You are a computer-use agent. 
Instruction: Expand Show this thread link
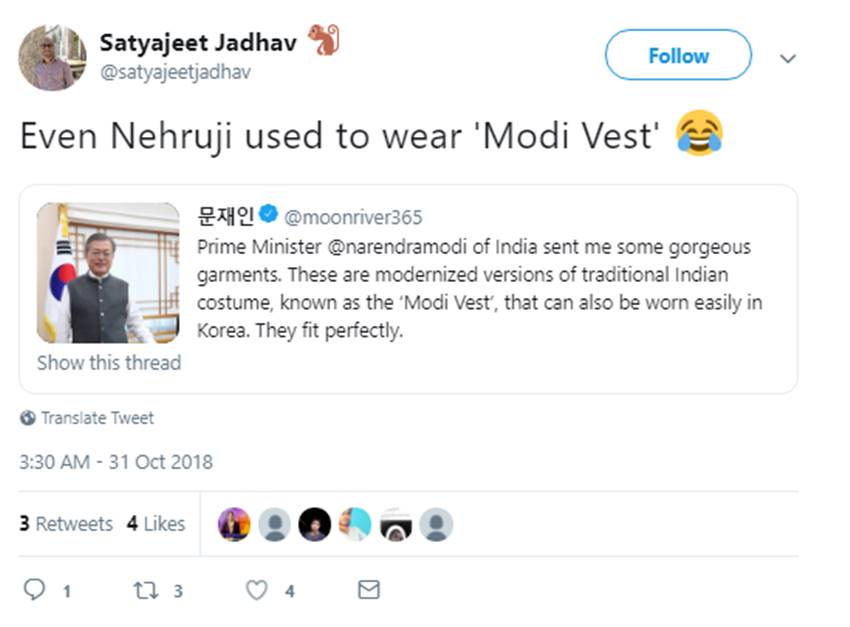click(x=109, y=363)
